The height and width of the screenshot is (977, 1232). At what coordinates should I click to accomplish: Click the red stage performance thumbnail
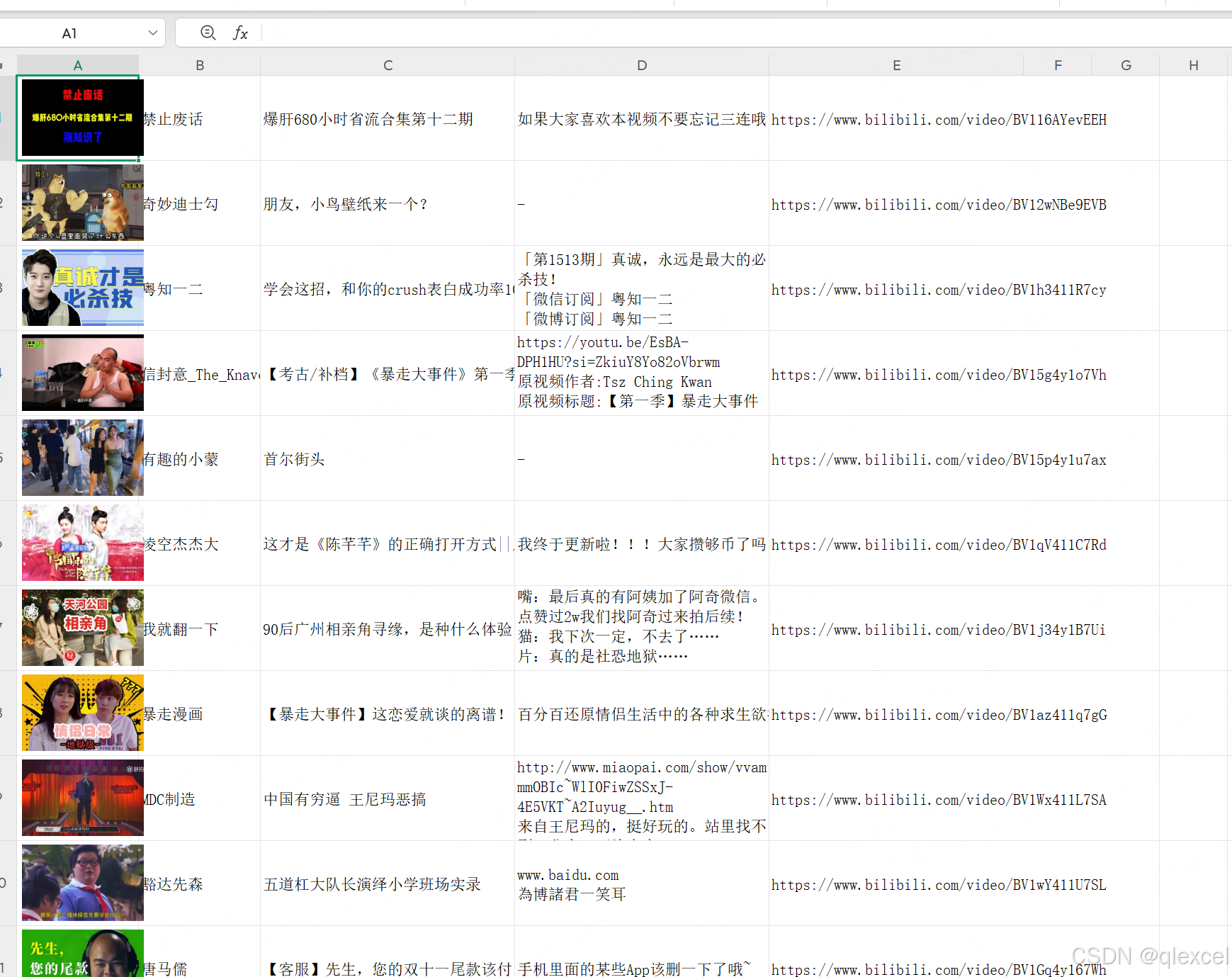(x=82, y=798)
